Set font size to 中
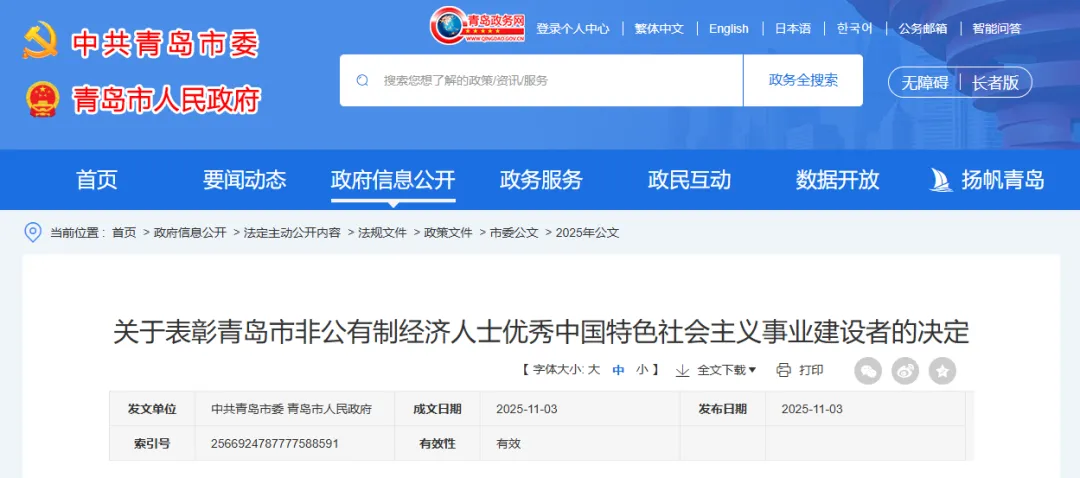The height and width of the screenshot is (478, 1080). pos(618,370)
